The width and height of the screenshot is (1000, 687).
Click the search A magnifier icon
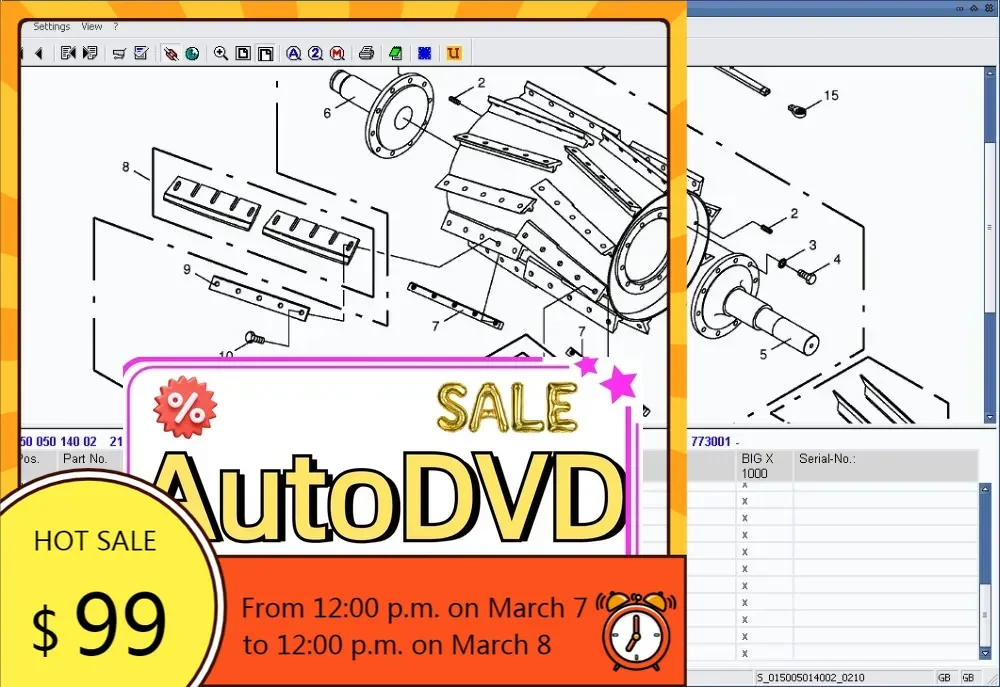pos(293,54)
